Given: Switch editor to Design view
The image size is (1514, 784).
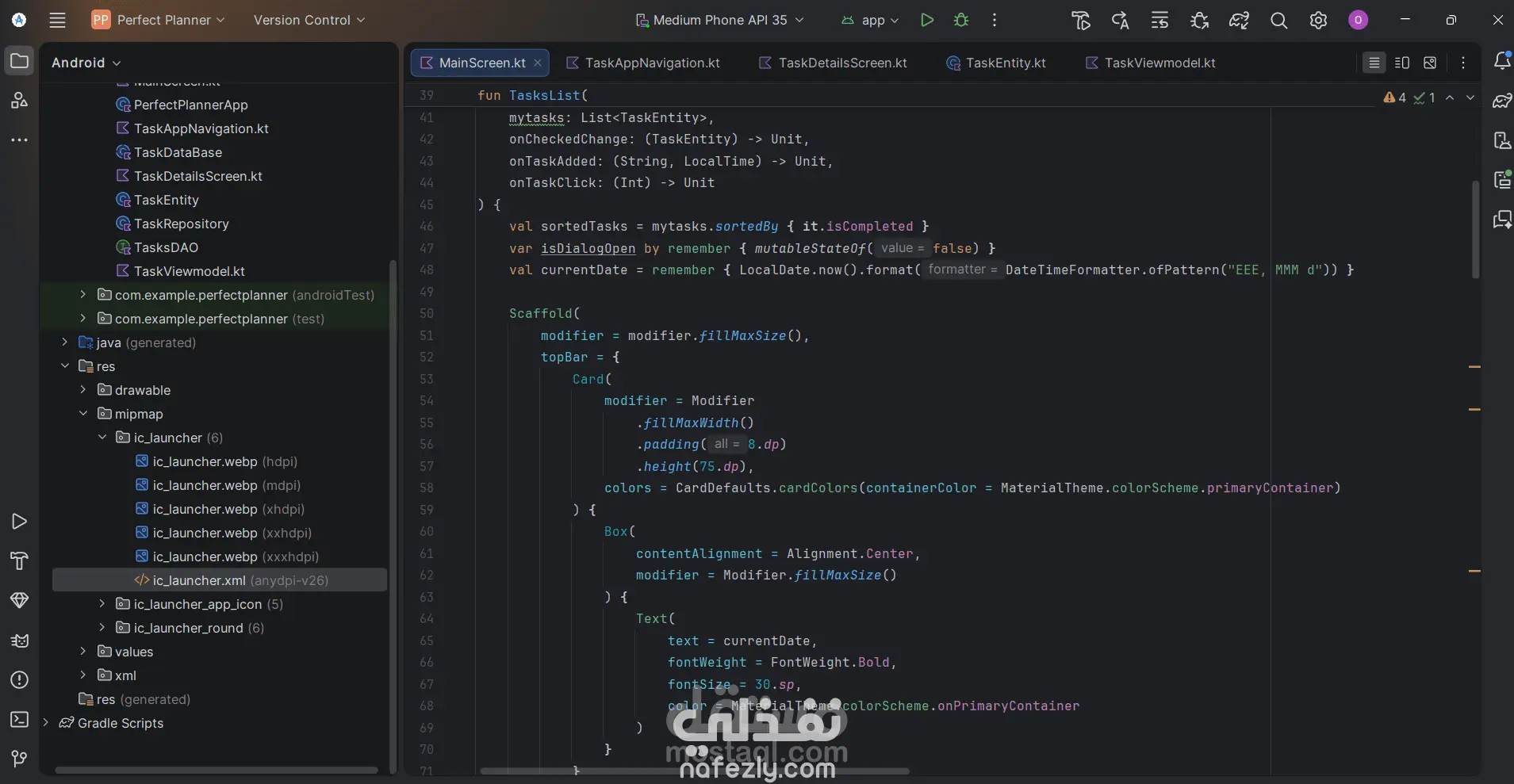Looking at the screenshot, I should click(x=1430, y=63).
